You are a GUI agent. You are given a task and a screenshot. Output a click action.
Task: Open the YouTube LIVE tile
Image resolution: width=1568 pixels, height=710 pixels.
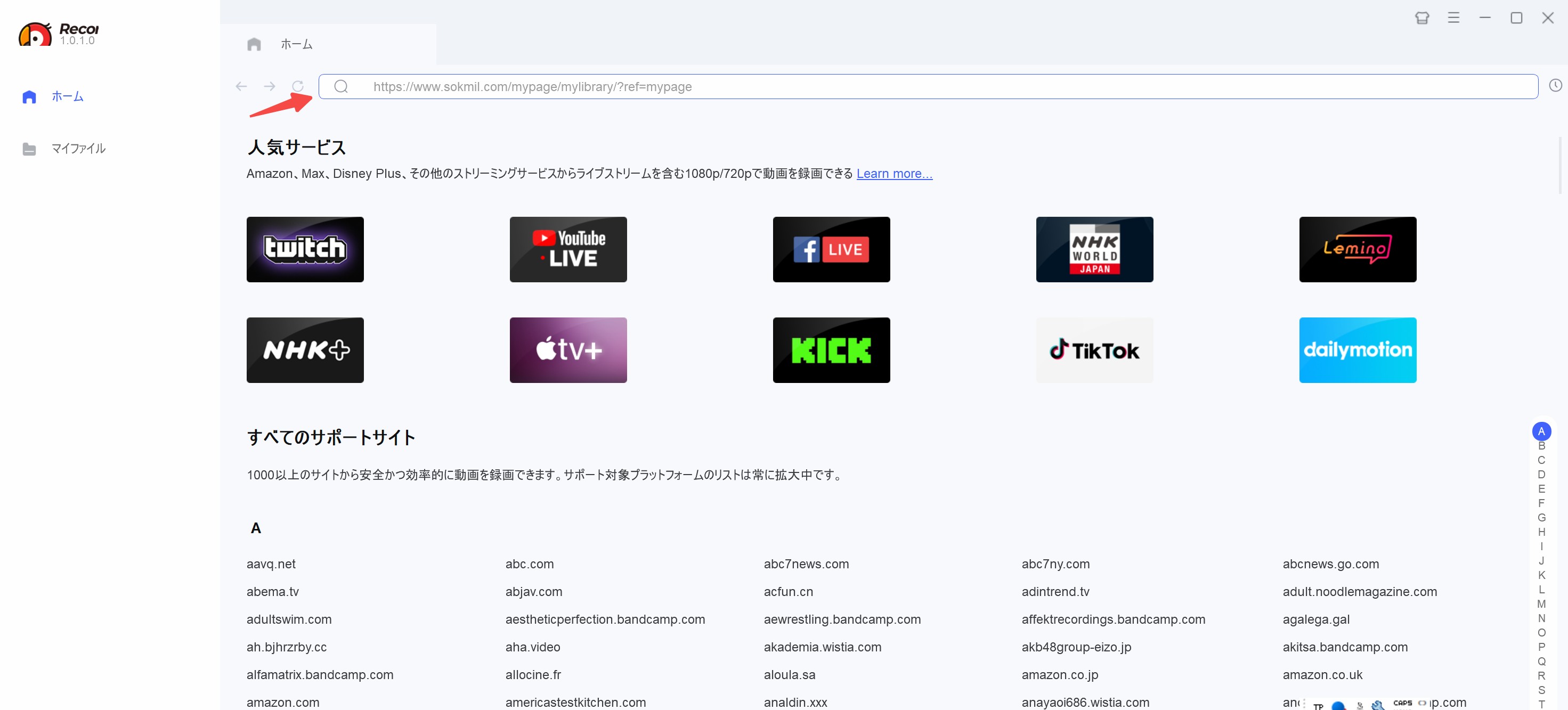tap(568, 249)
